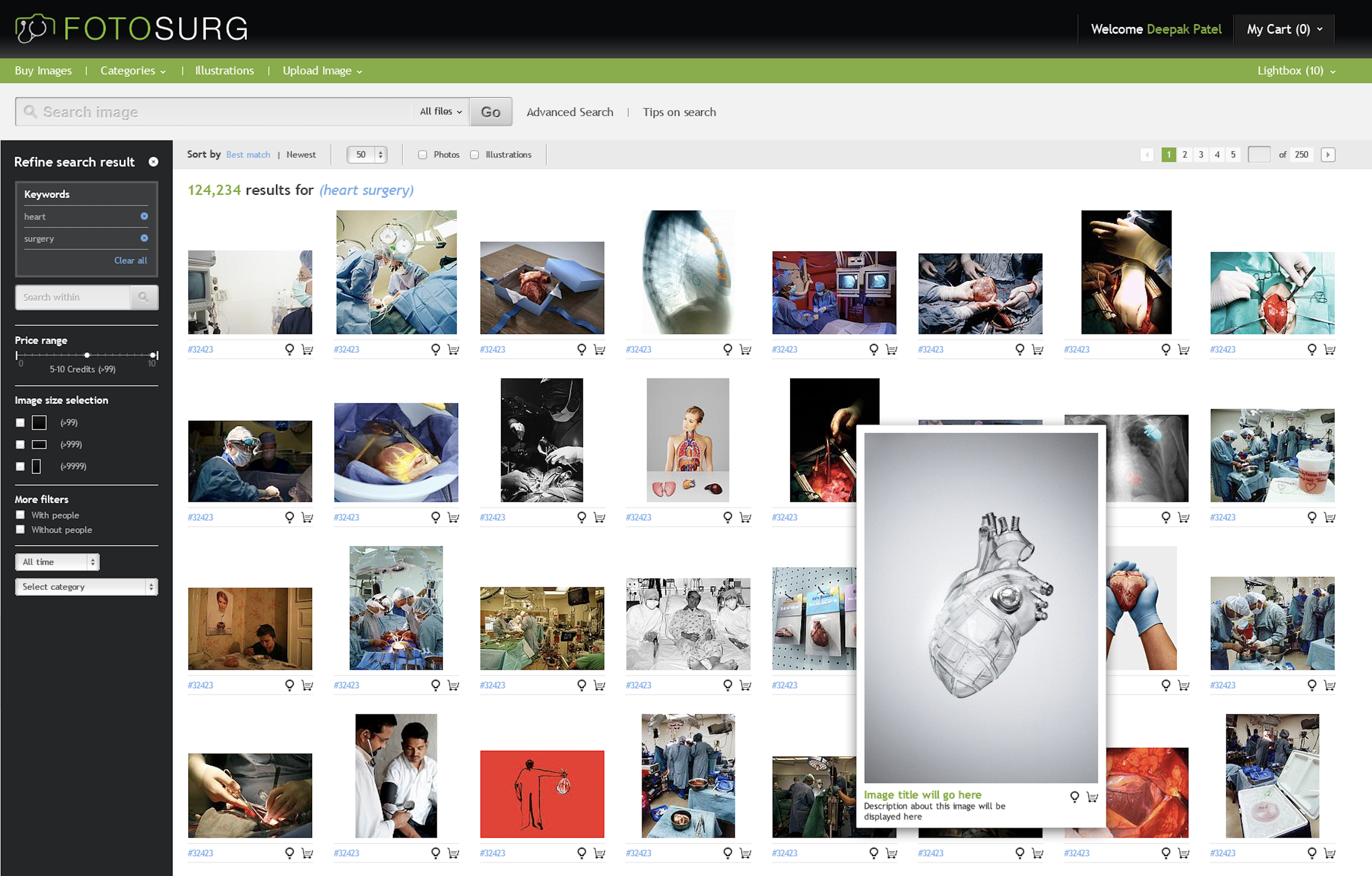The image size is (1372, 876).
Task: Open the 'All files' search type dropdown
Action: (x=441, y=111)
